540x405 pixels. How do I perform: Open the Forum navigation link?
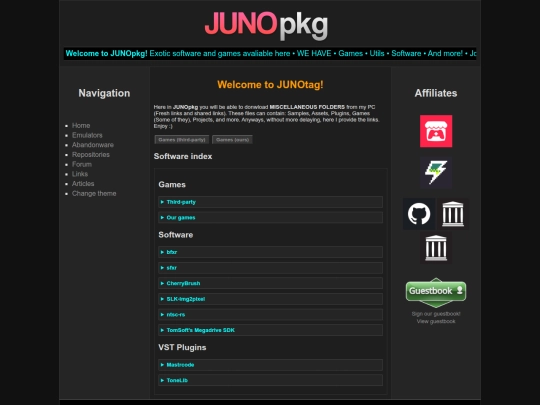pyautogui.click(x=82, y=164)
